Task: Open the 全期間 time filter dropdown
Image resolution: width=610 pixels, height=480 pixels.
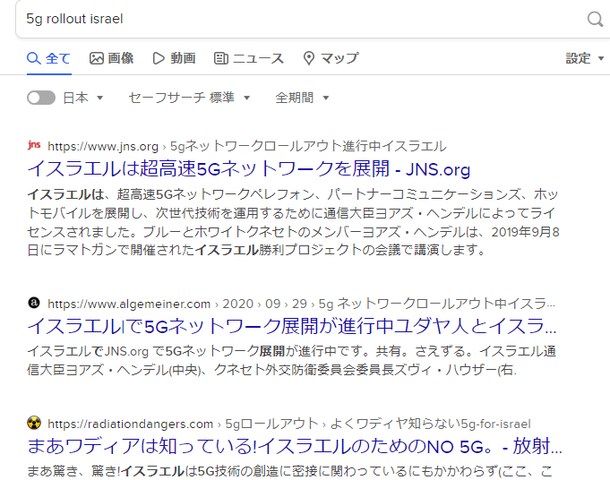Action: point(302,98)
